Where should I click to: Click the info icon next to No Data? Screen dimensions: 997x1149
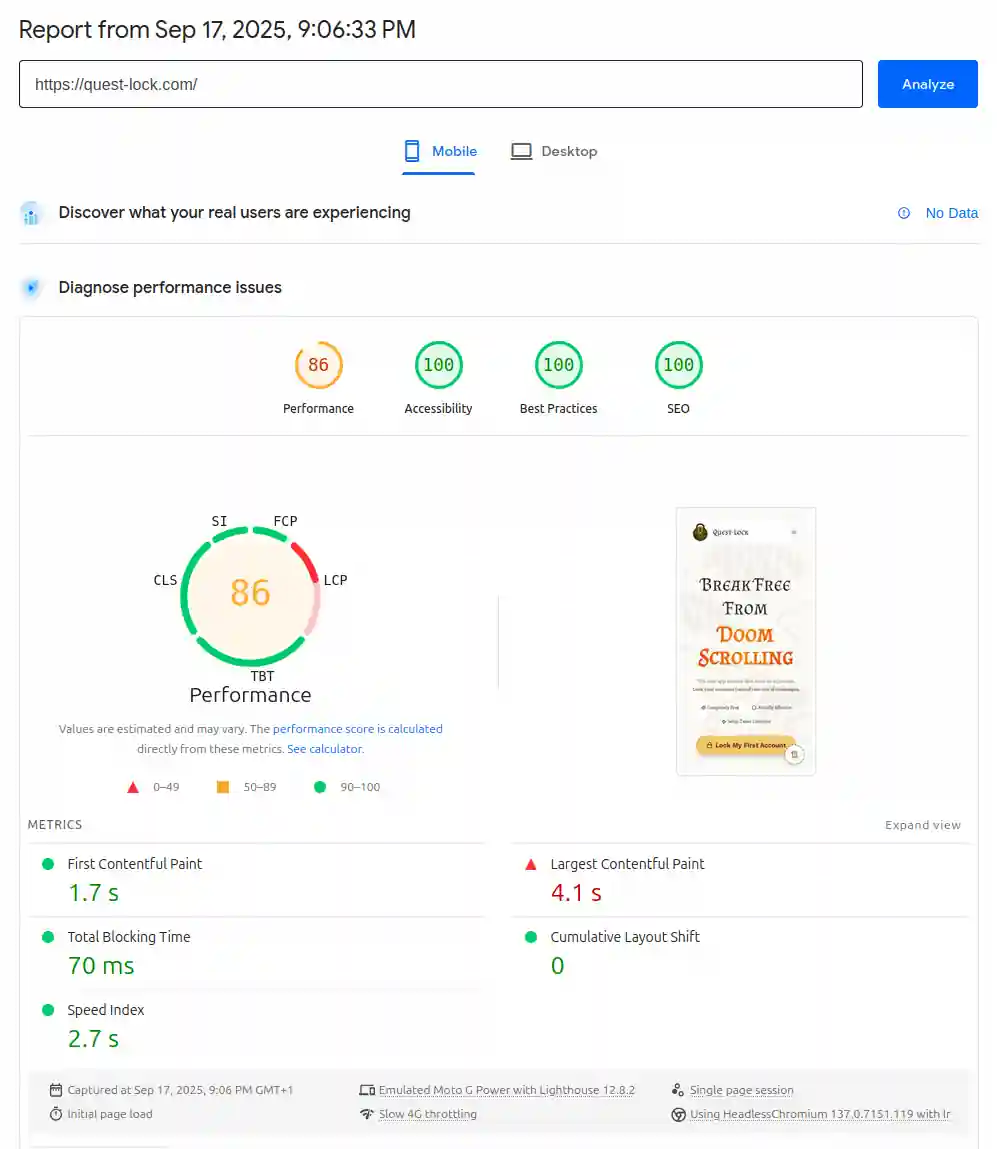pyautogui.click(x=903, y=213)
